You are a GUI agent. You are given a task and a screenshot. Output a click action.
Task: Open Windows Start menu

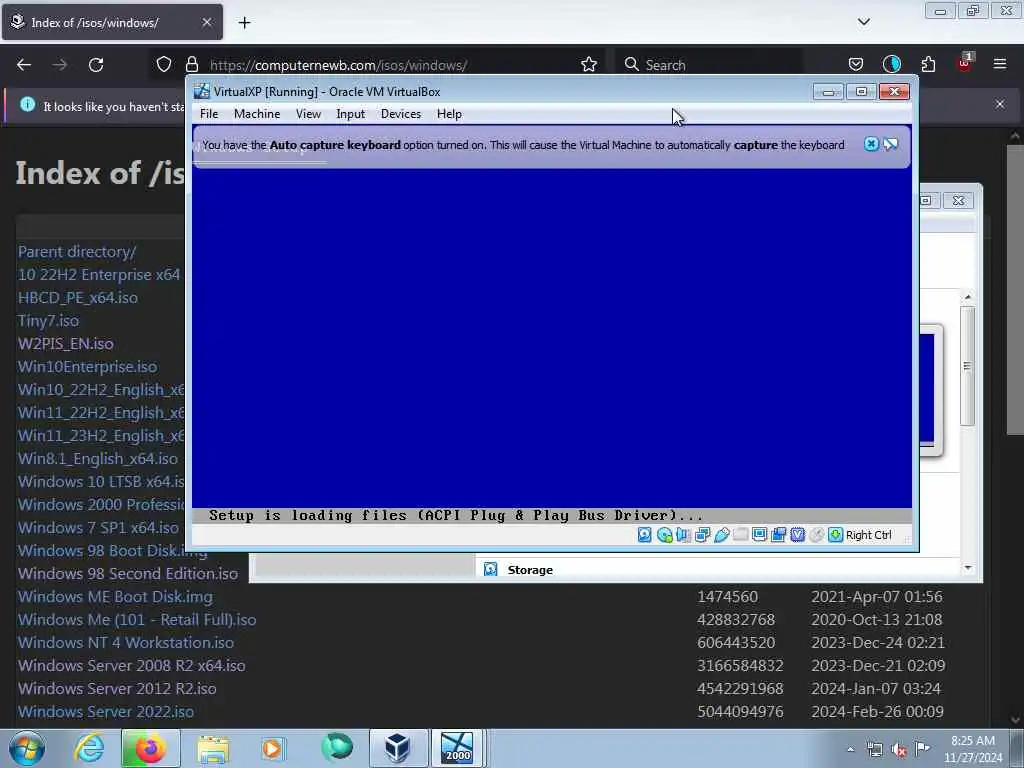(x=27, y=748)
